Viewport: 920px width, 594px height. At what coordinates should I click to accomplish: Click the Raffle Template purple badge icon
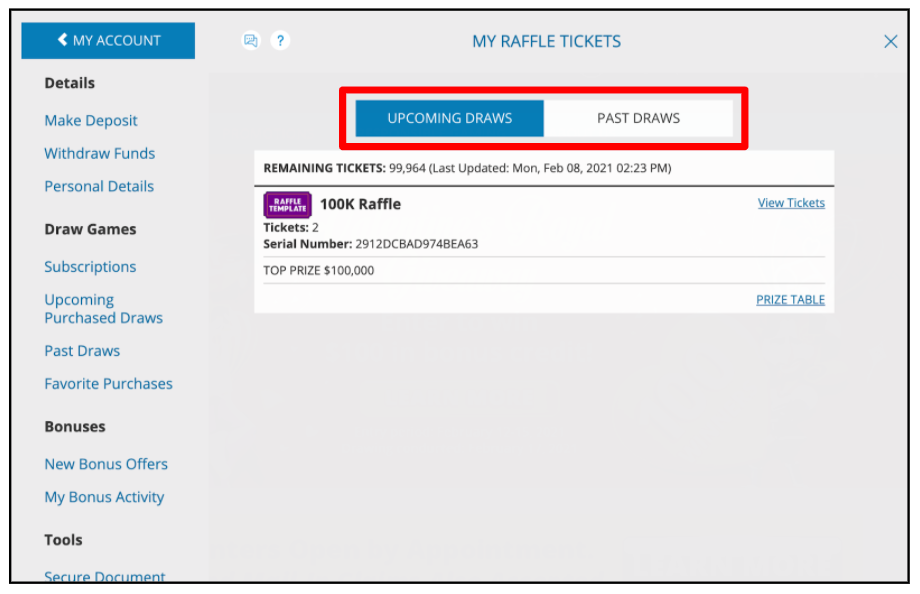coord(287,204)
